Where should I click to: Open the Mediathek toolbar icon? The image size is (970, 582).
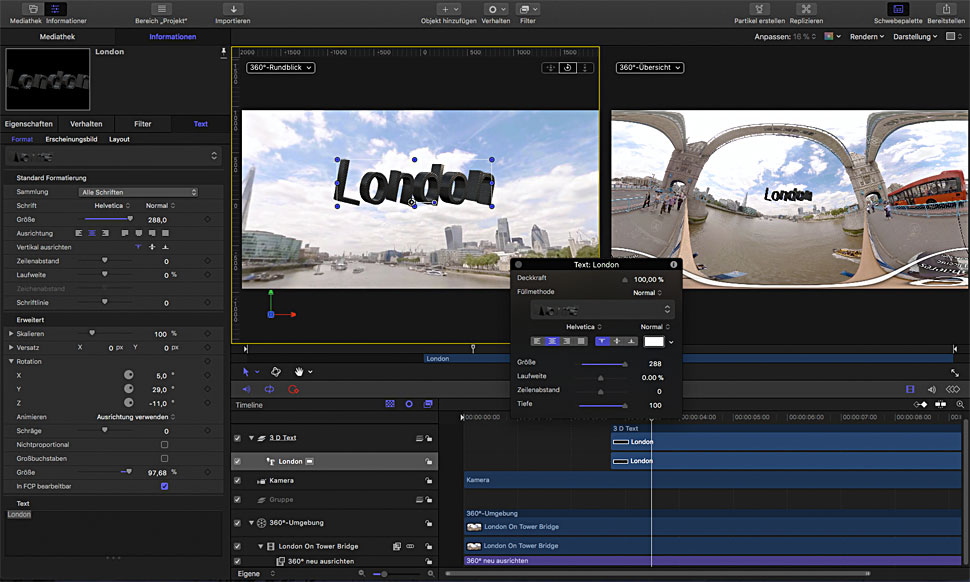[33, 9]
